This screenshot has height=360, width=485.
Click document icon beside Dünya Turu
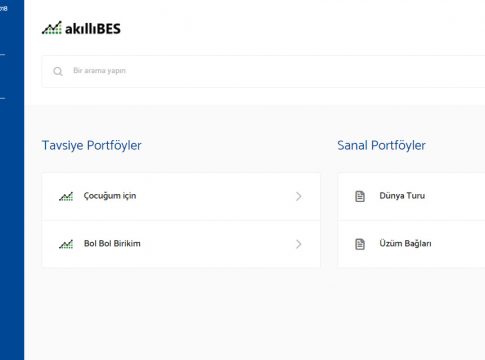[360, 196]
